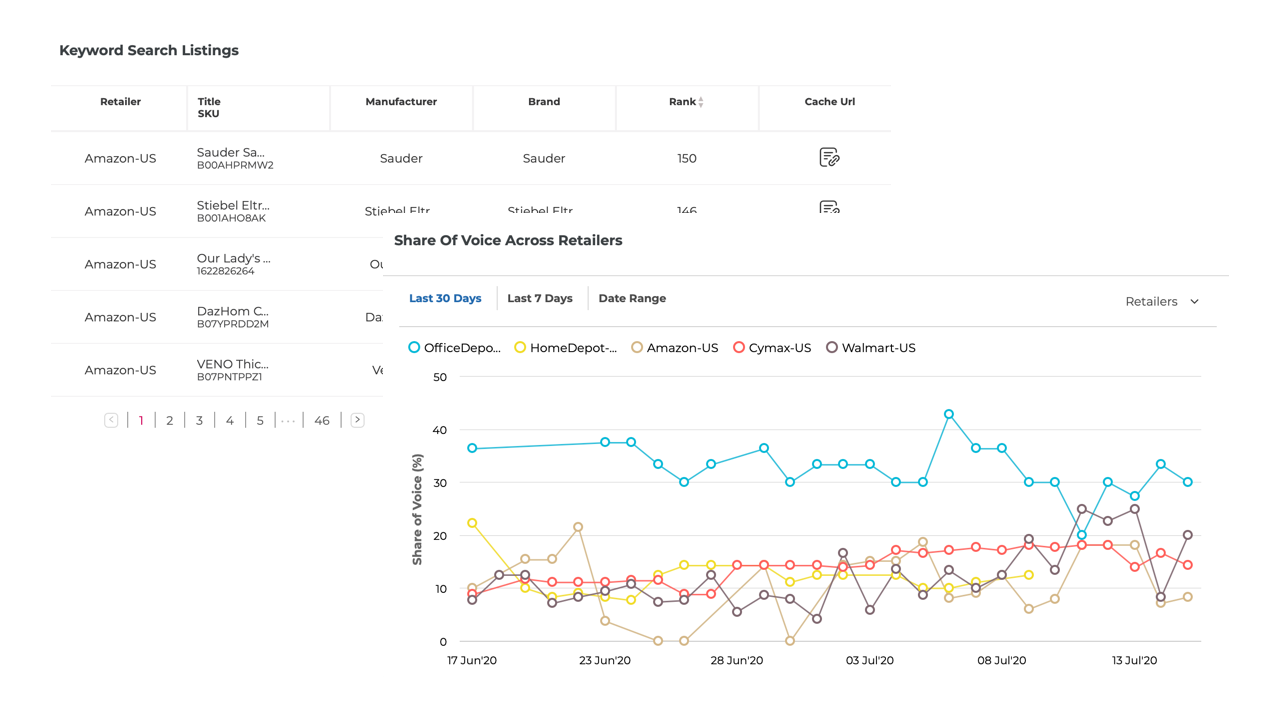The height and width of the screenshot is (720, 1280).
Task: Toggle Amazon-US legend series
Action: point(674,348)
